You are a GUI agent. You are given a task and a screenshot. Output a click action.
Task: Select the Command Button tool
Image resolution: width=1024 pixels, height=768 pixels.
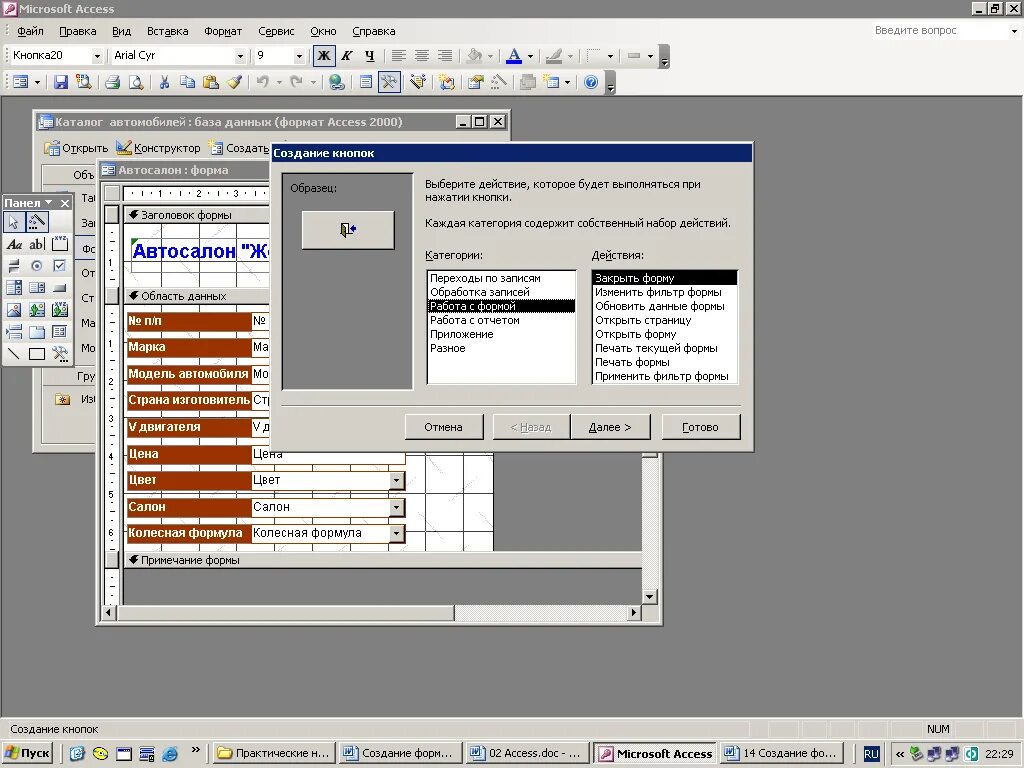pos(59,287)
